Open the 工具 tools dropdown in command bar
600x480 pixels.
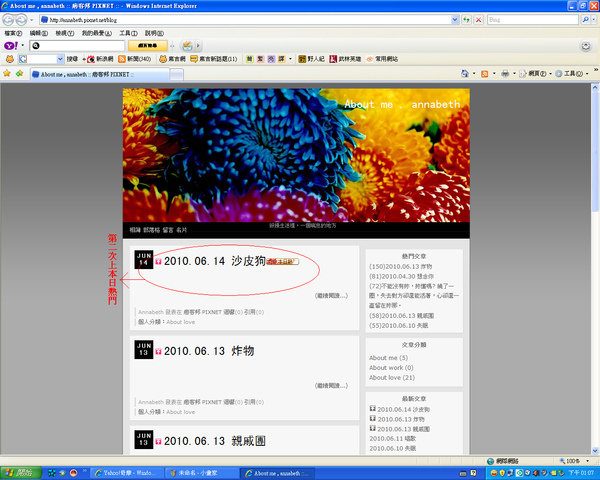point(572,73)
